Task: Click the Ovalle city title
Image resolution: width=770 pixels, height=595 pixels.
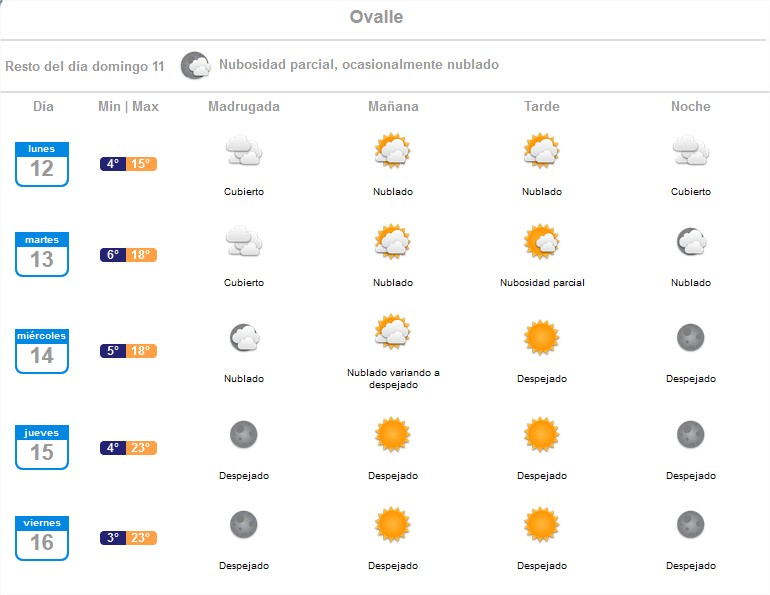Action: point(377,17)
